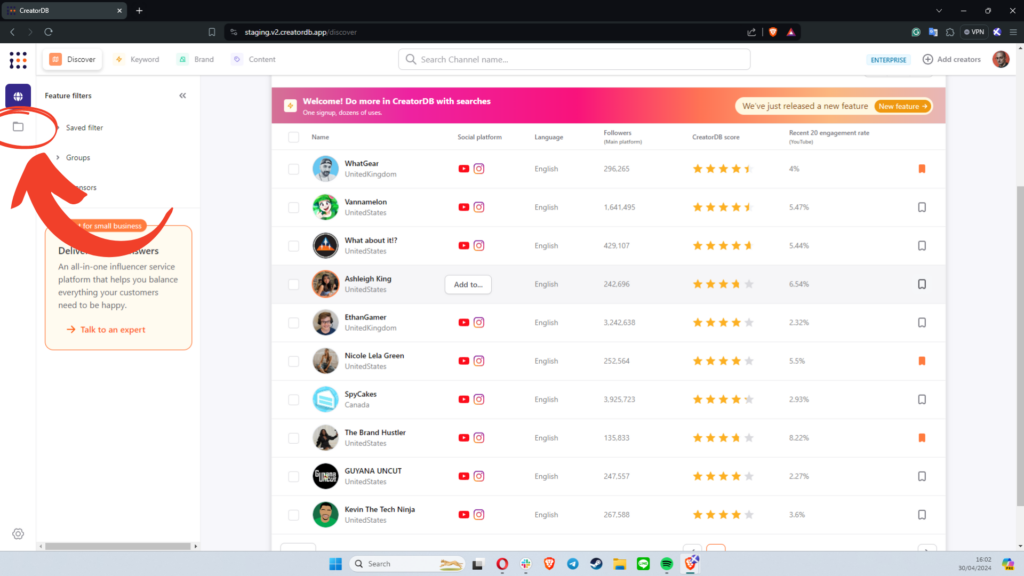1024x576 pixels.
Task: Open EthanGamer's Instagram icon
Action: coord(479,323)
